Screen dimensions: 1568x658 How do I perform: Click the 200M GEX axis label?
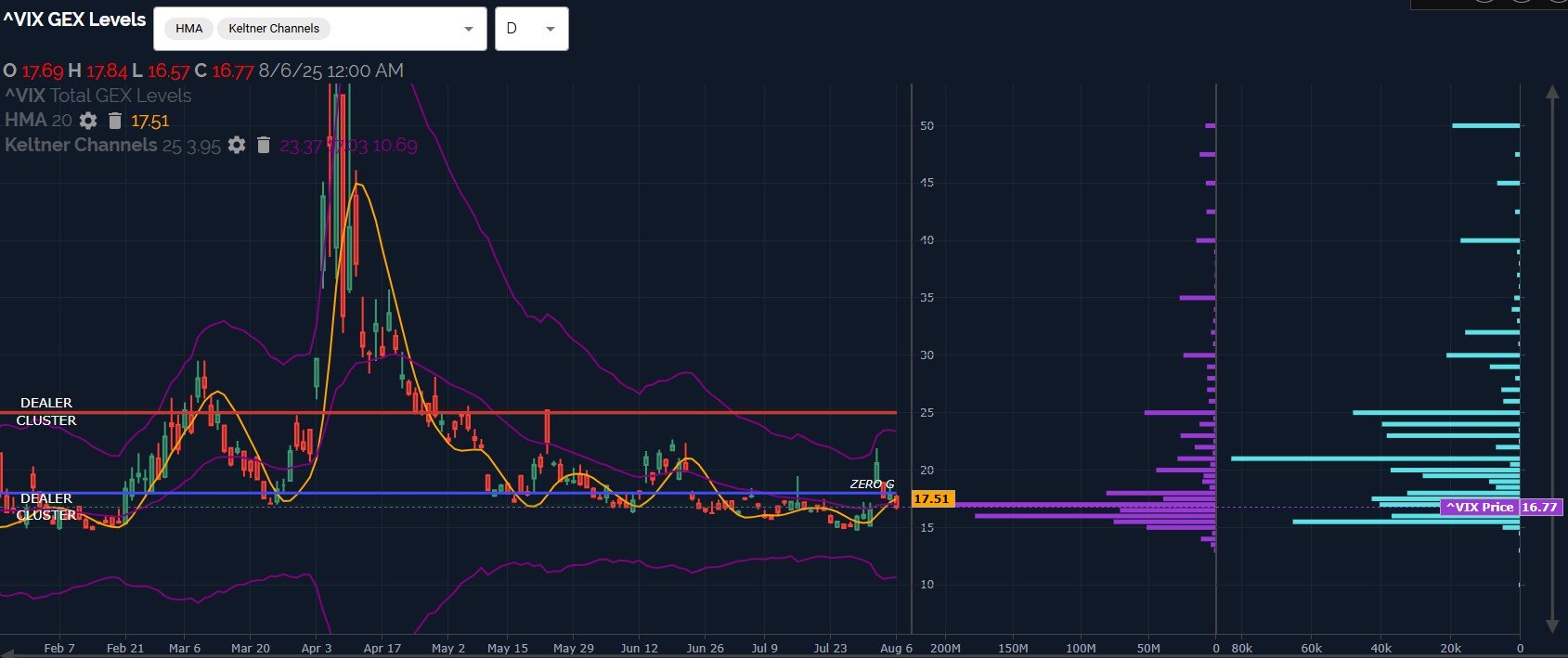click(x=945, y=648)
